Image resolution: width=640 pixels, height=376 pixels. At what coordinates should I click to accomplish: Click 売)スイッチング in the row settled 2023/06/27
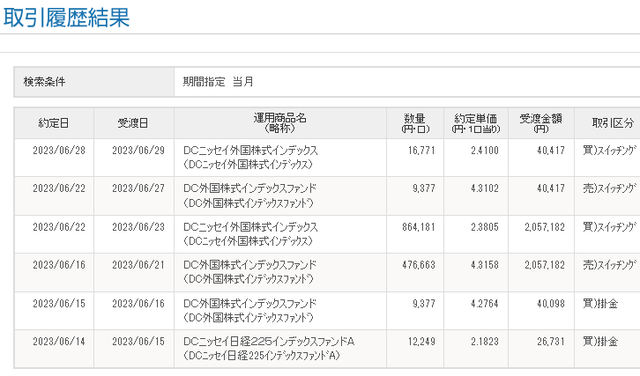tap(609, 188)
